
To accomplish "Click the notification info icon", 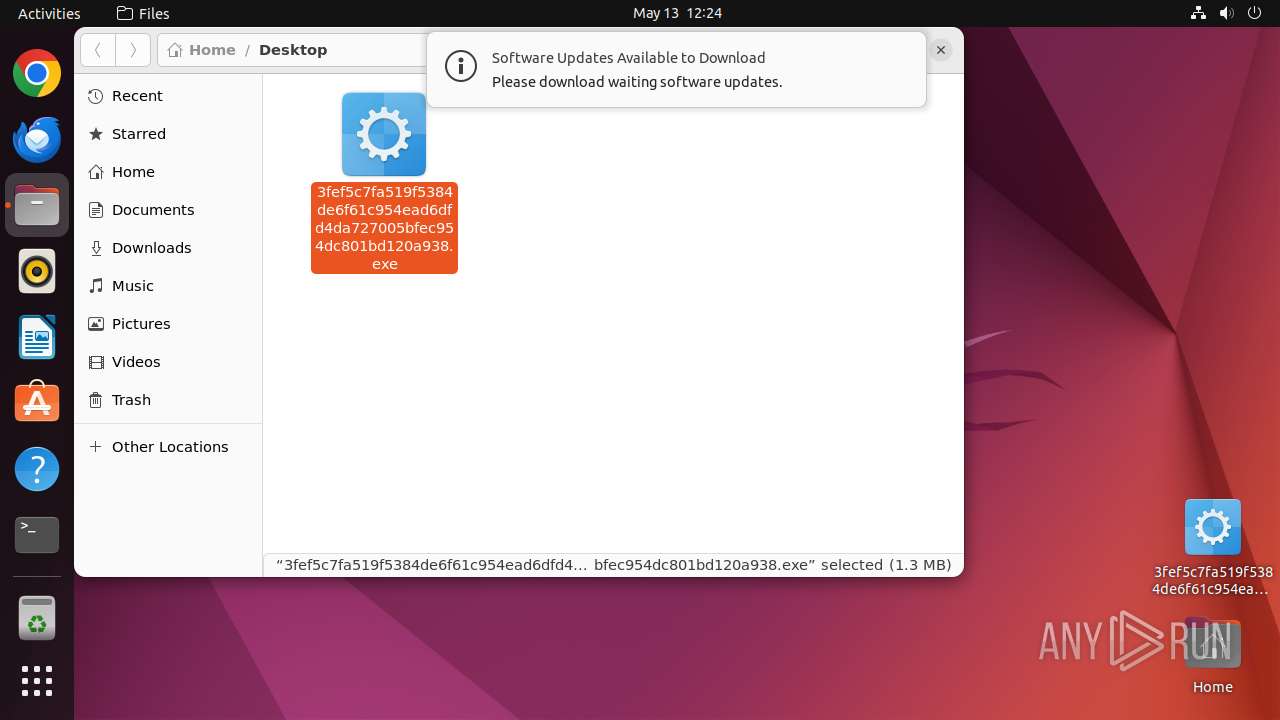I will pos(461,67).
